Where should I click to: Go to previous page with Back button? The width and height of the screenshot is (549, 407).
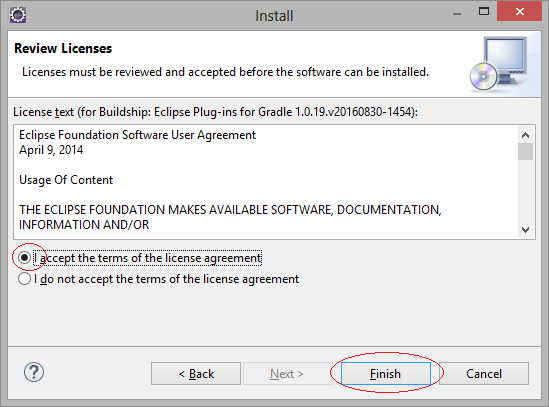(x=196, y=374)
